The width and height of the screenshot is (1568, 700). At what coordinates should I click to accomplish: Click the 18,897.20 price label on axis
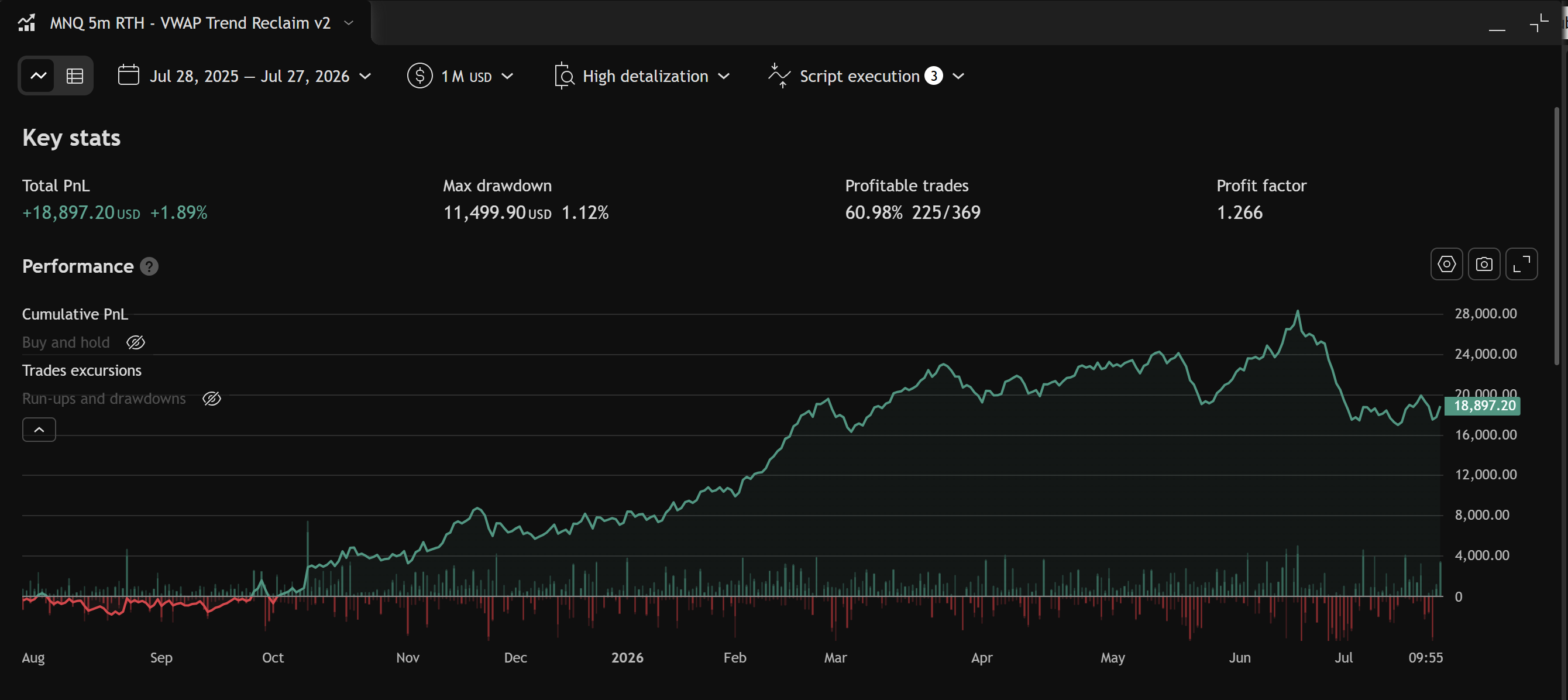click(1483, 406)
